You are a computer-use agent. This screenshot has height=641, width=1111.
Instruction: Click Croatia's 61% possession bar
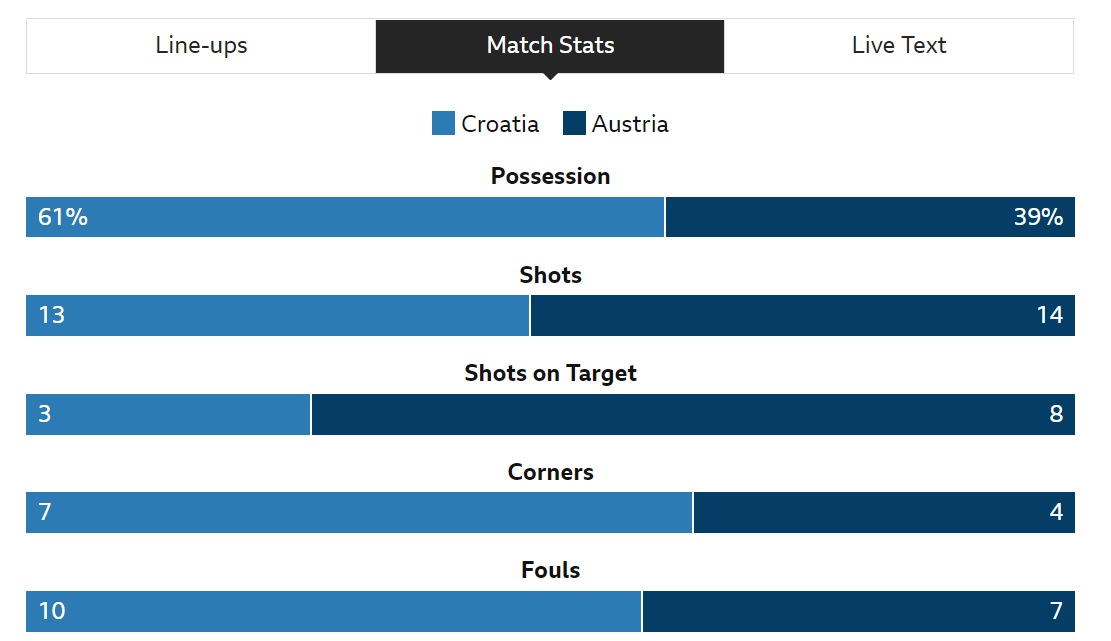345,217
